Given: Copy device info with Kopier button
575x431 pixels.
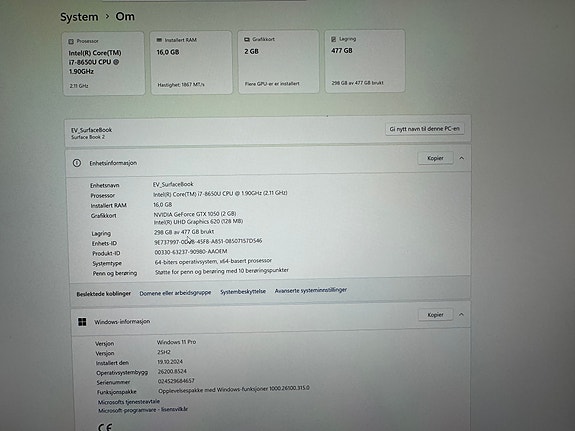Looking at the screenshot, I should coord(435,158).
